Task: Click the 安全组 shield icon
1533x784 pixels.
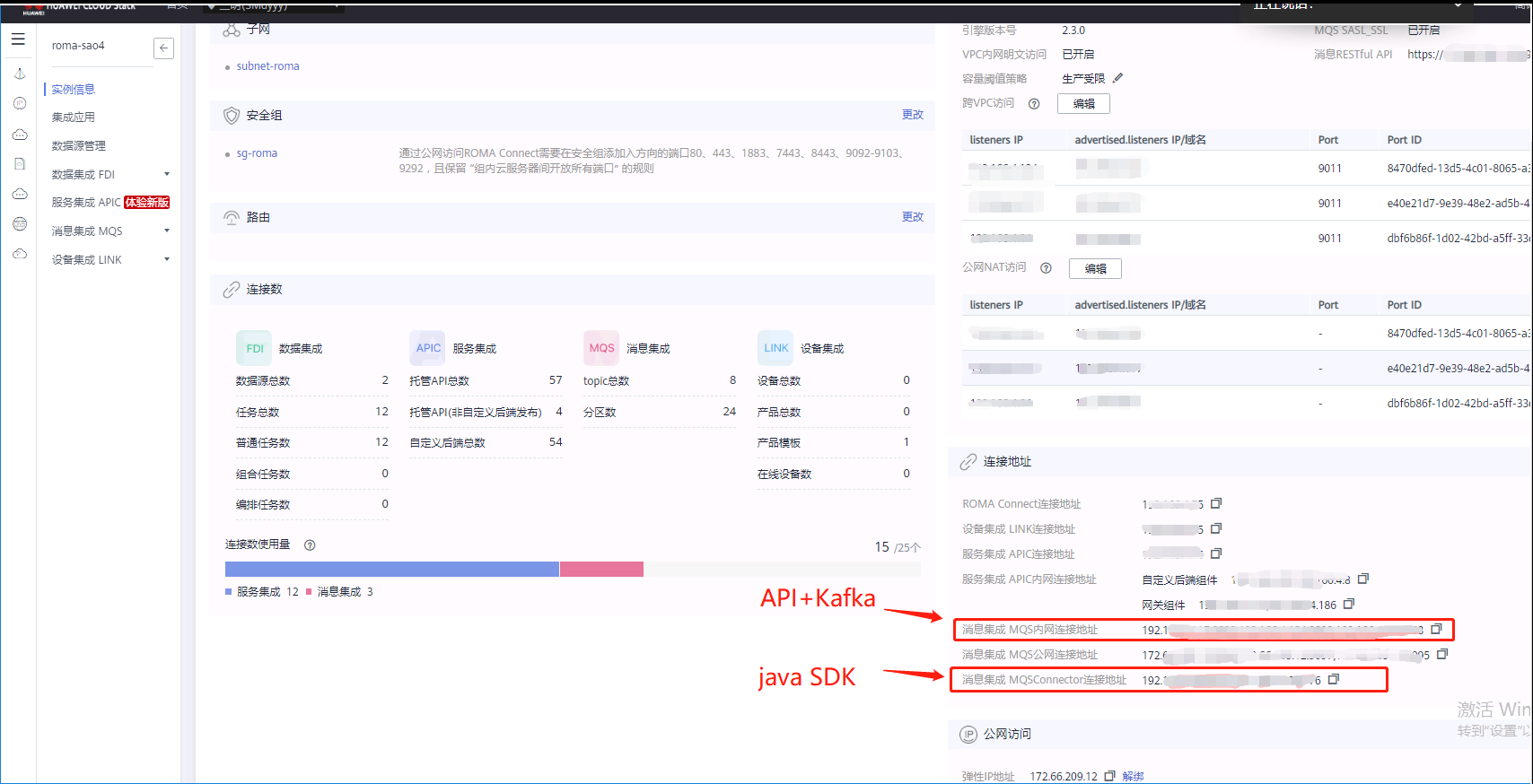Action: coord(232,116)
